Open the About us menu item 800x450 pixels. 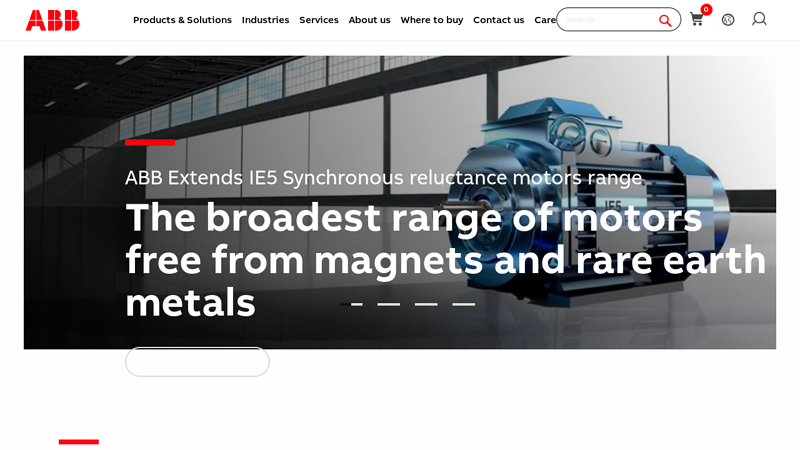click(369, 20)
